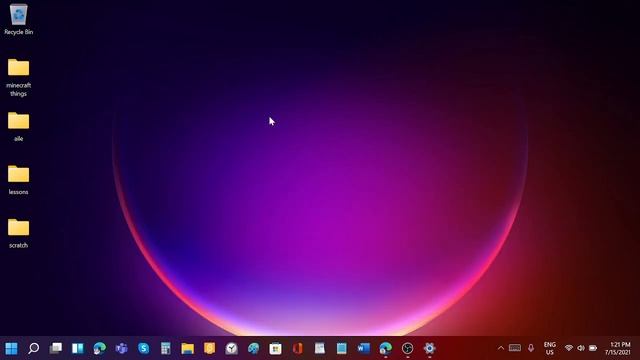Open the white Notepad icon on taskbar
Viewport: 640px width, 360px height.
(x=320, y=348)
